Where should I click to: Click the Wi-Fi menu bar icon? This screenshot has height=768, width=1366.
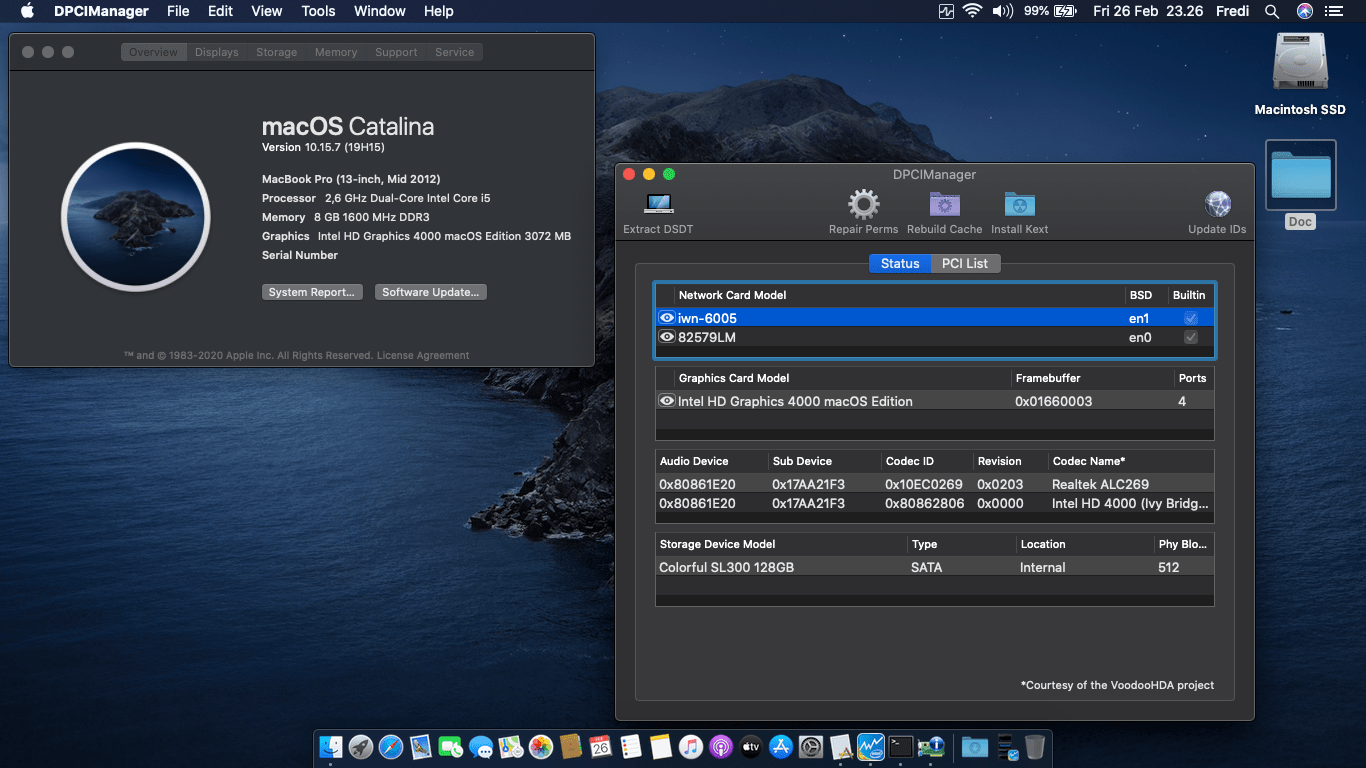coord(972,11)
